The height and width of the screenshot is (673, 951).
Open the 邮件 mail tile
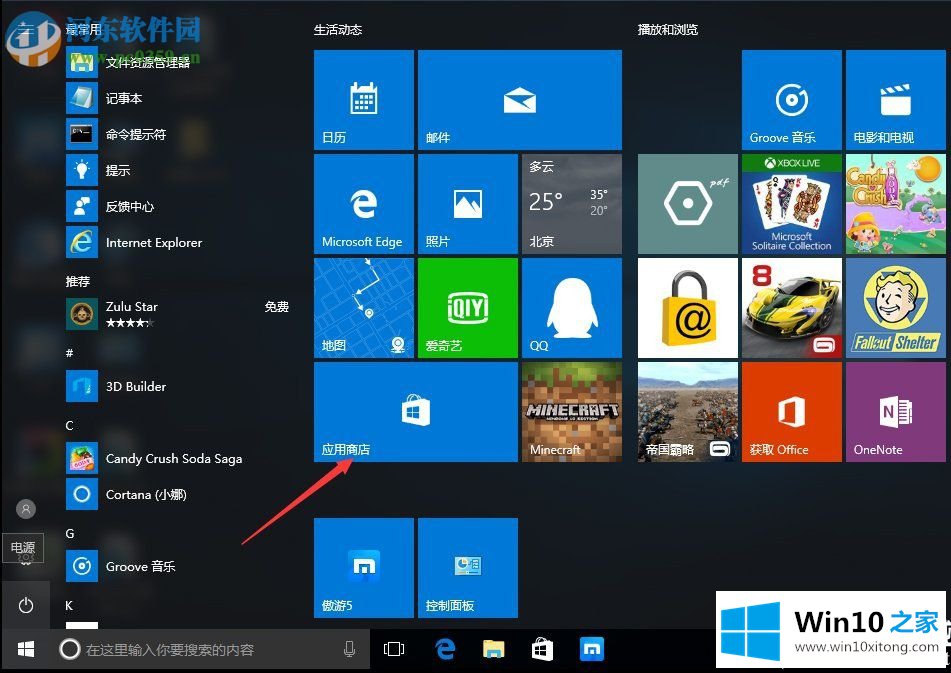520,100
